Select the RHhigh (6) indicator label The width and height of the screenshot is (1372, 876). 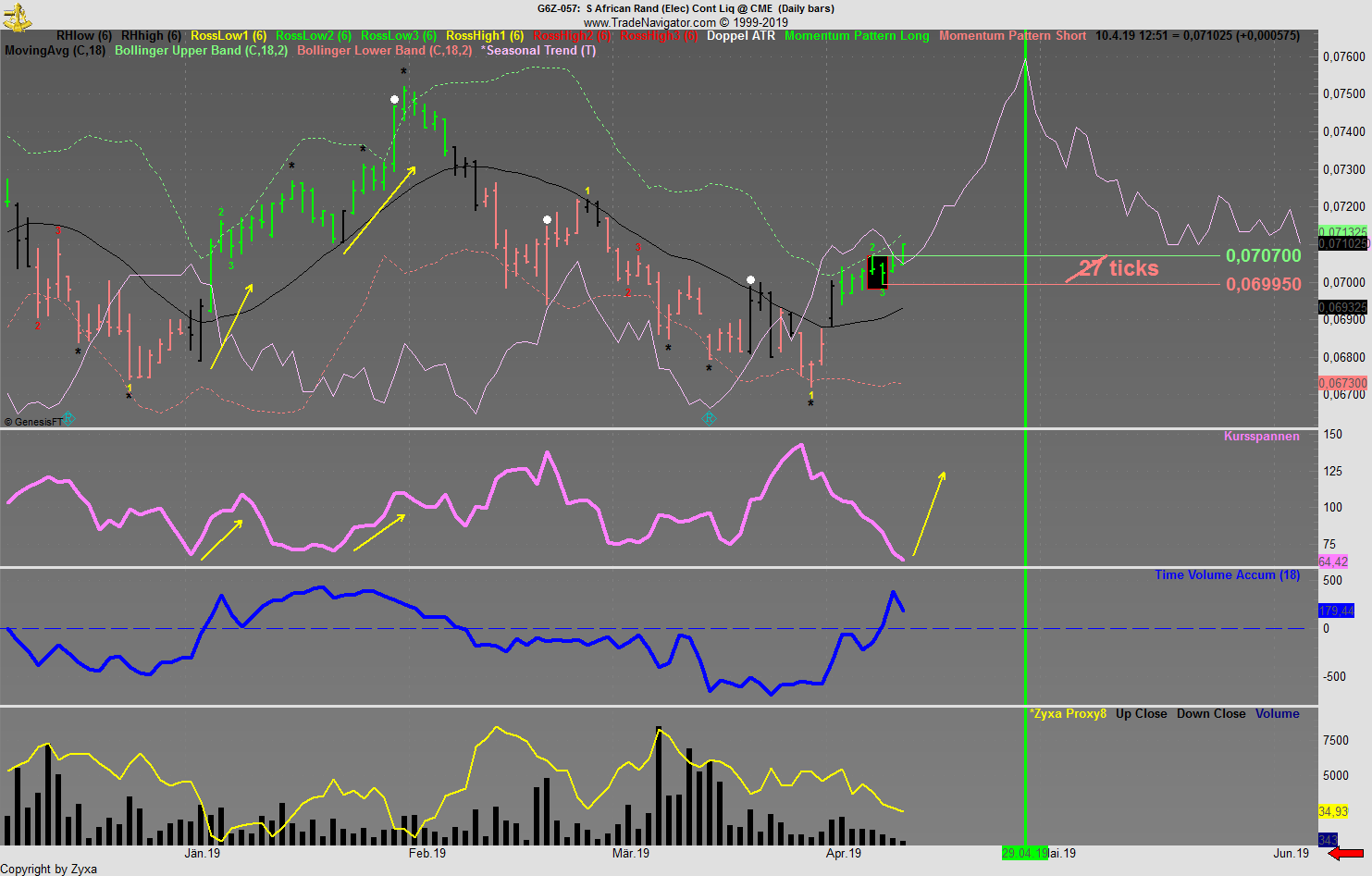(x=151, y=36)
